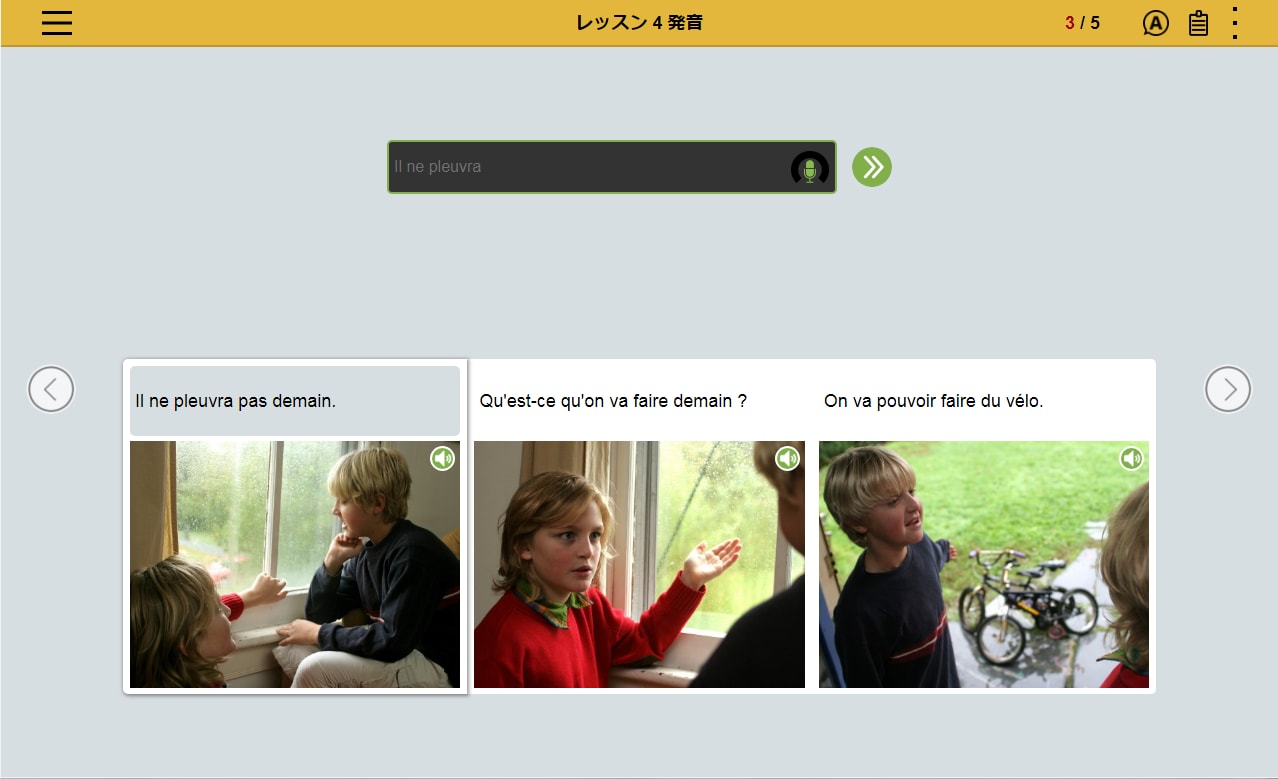Image resolution: width=1278 pixels, height=779 pixels.
Task: Go to previous slide with left arrow
Action: pos(51,389)
